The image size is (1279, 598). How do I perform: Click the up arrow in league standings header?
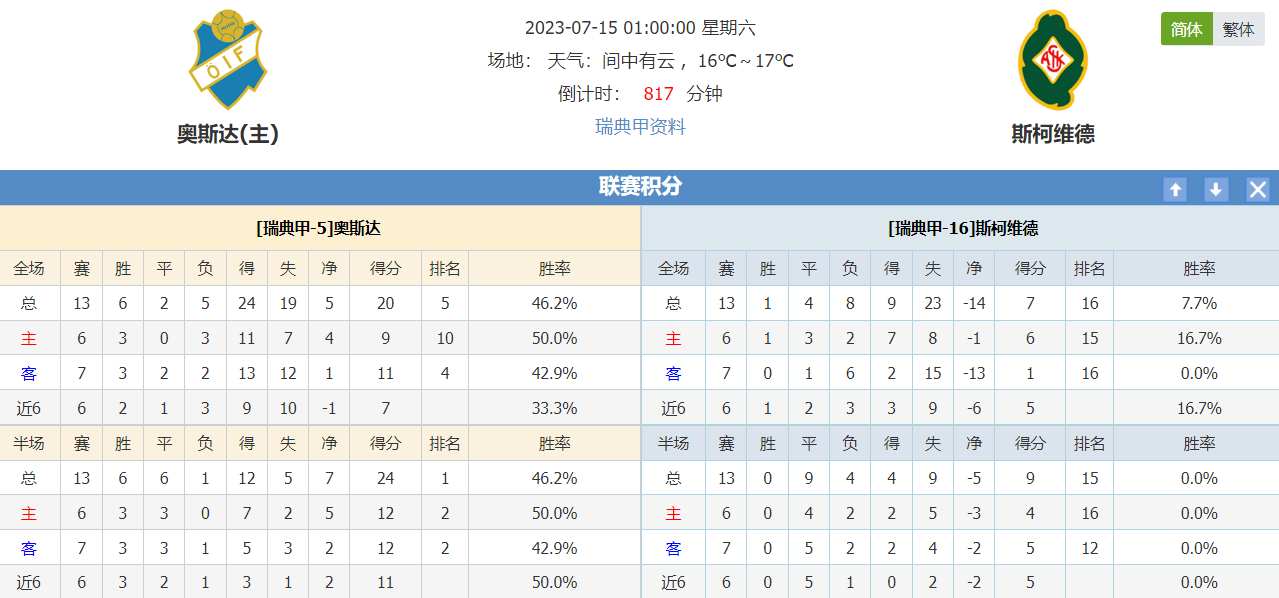[1176, 189]
